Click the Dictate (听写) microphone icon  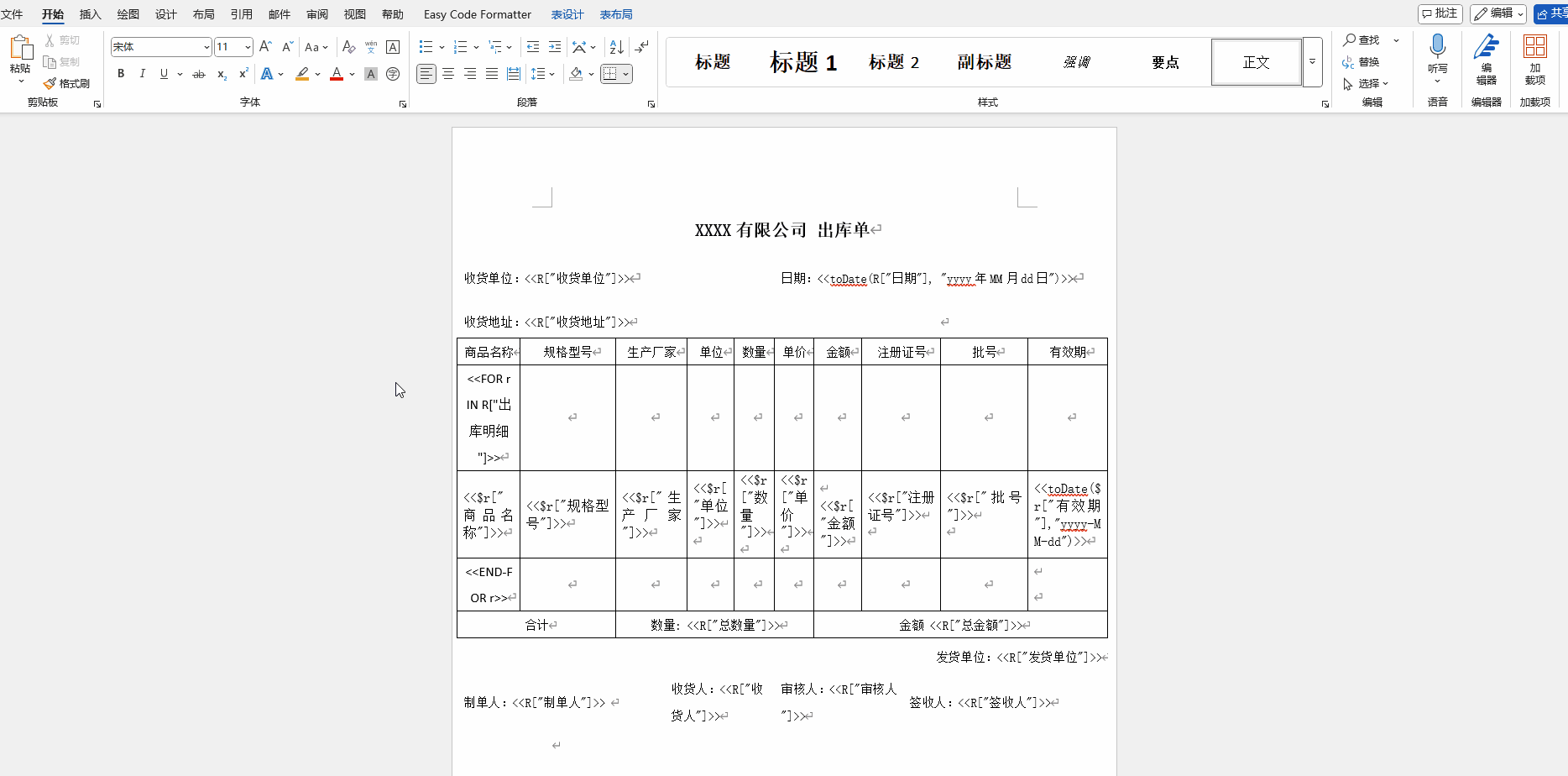[x=1437, y=49]
